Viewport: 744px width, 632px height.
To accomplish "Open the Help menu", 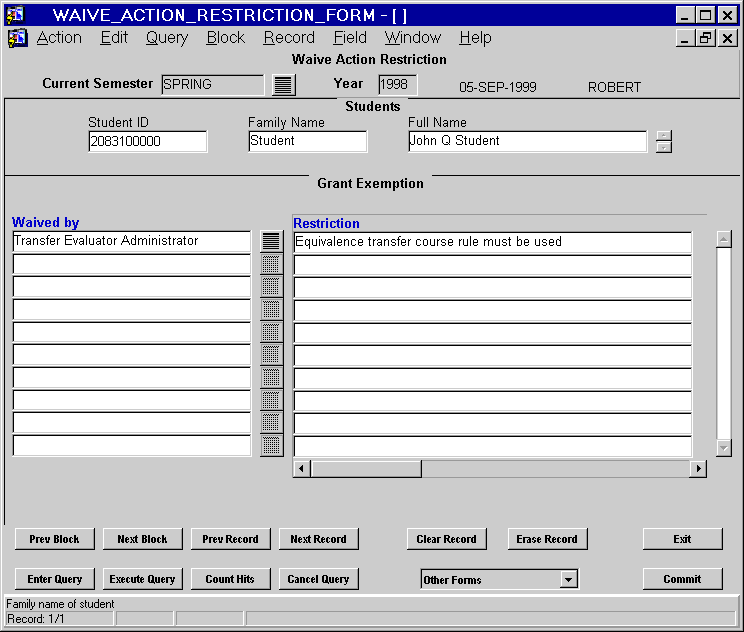I will pos(475,37).
